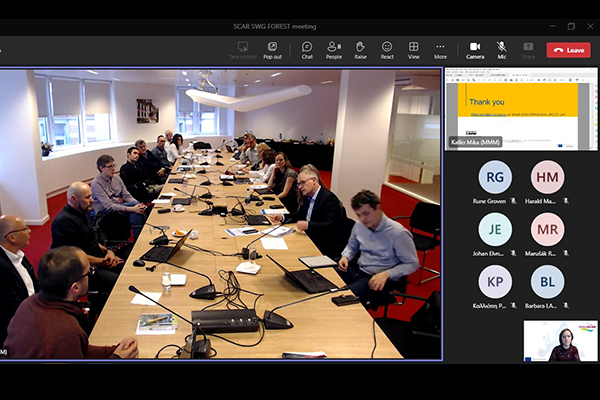Click the JE avatar for Johan

coord(495,229)
